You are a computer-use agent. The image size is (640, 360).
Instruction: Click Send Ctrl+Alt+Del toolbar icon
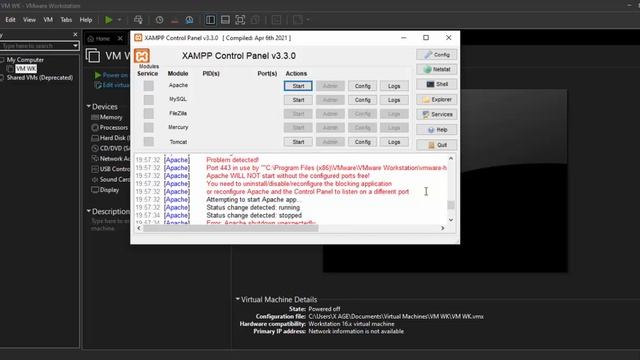(138, 20)
